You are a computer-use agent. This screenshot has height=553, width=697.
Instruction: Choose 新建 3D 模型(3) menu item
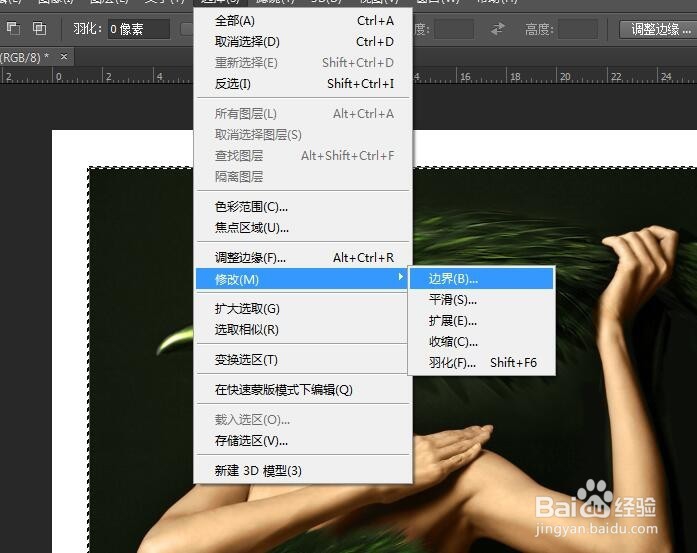304,470
